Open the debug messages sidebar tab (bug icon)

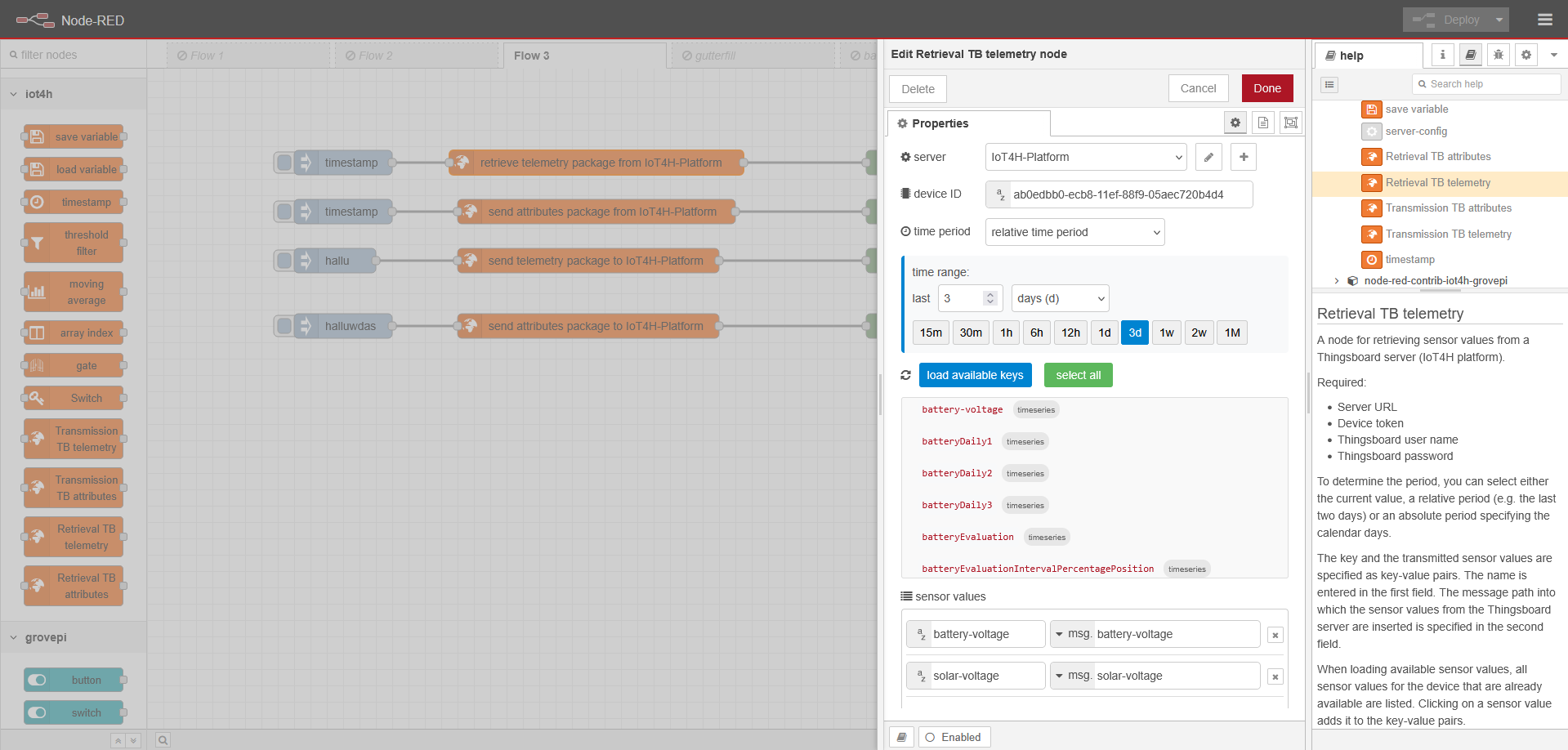tap(1499, 55)
